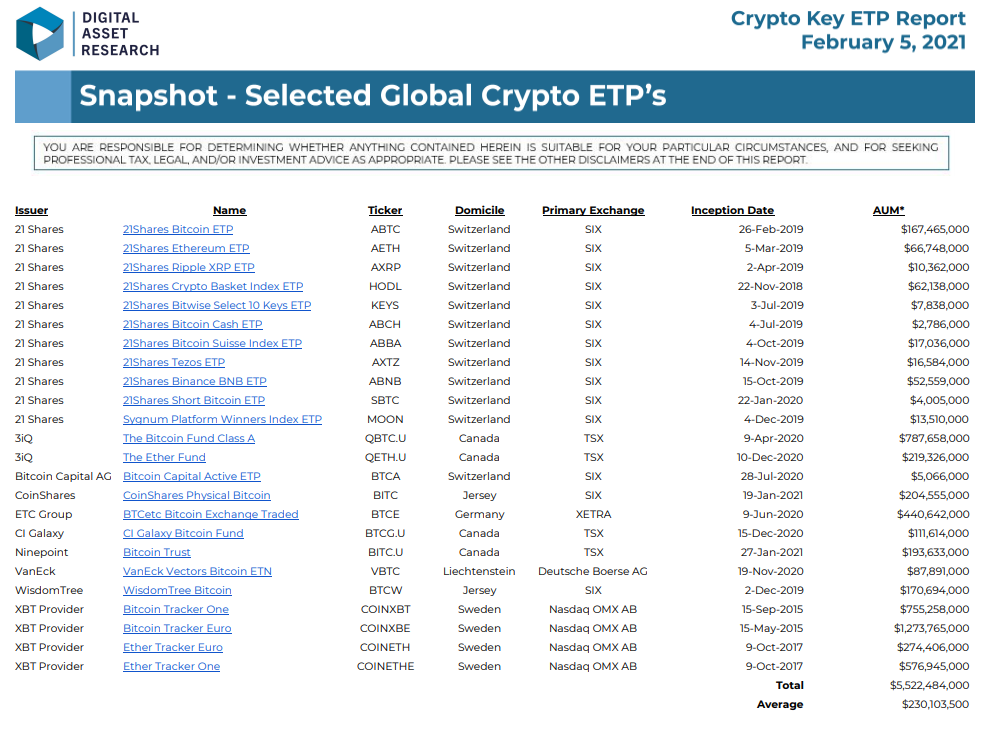The width and height of the screenshot is (1008, 736).
Task: Click the $1,273,765,000 AUM value
Action: (932, 628)
